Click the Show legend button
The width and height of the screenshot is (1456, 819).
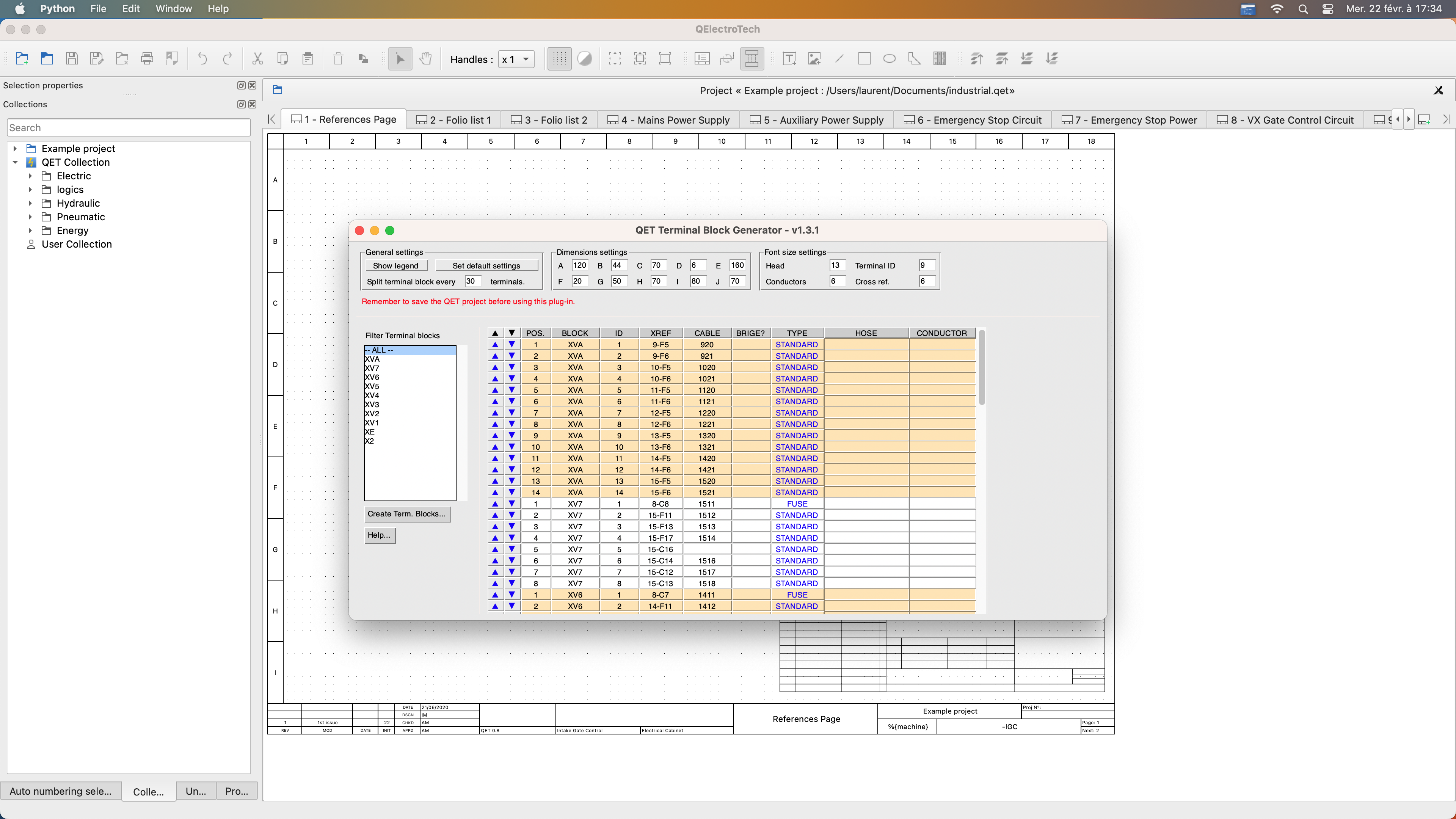coord(395,266)
